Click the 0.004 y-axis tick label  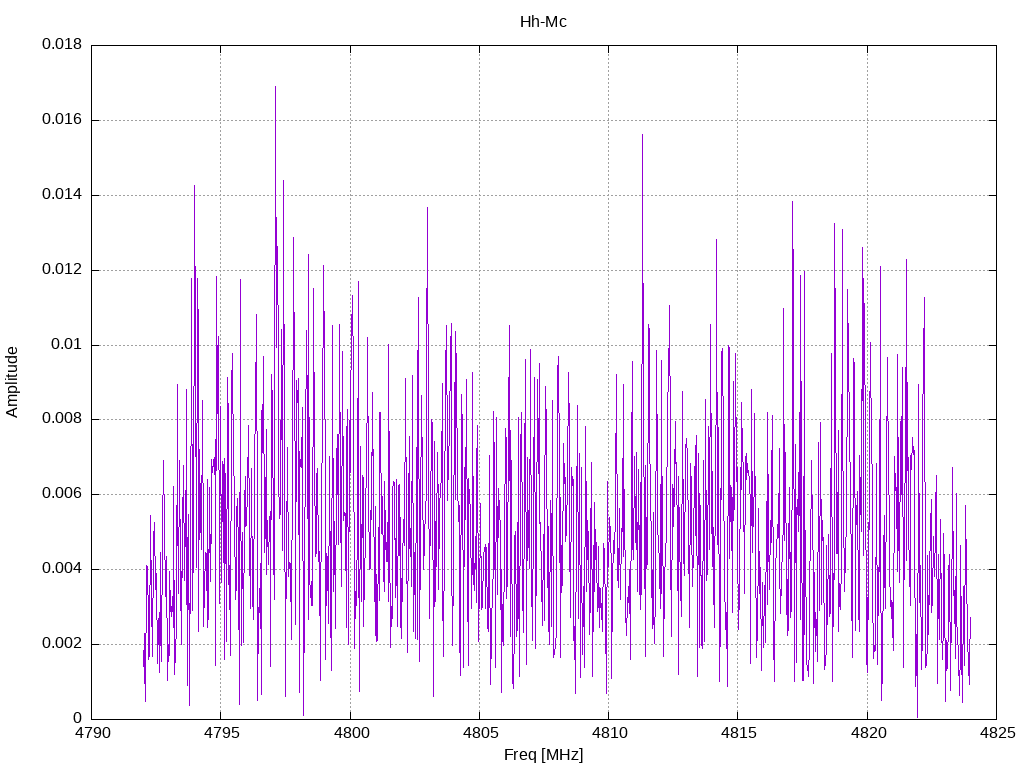(62, 569)
